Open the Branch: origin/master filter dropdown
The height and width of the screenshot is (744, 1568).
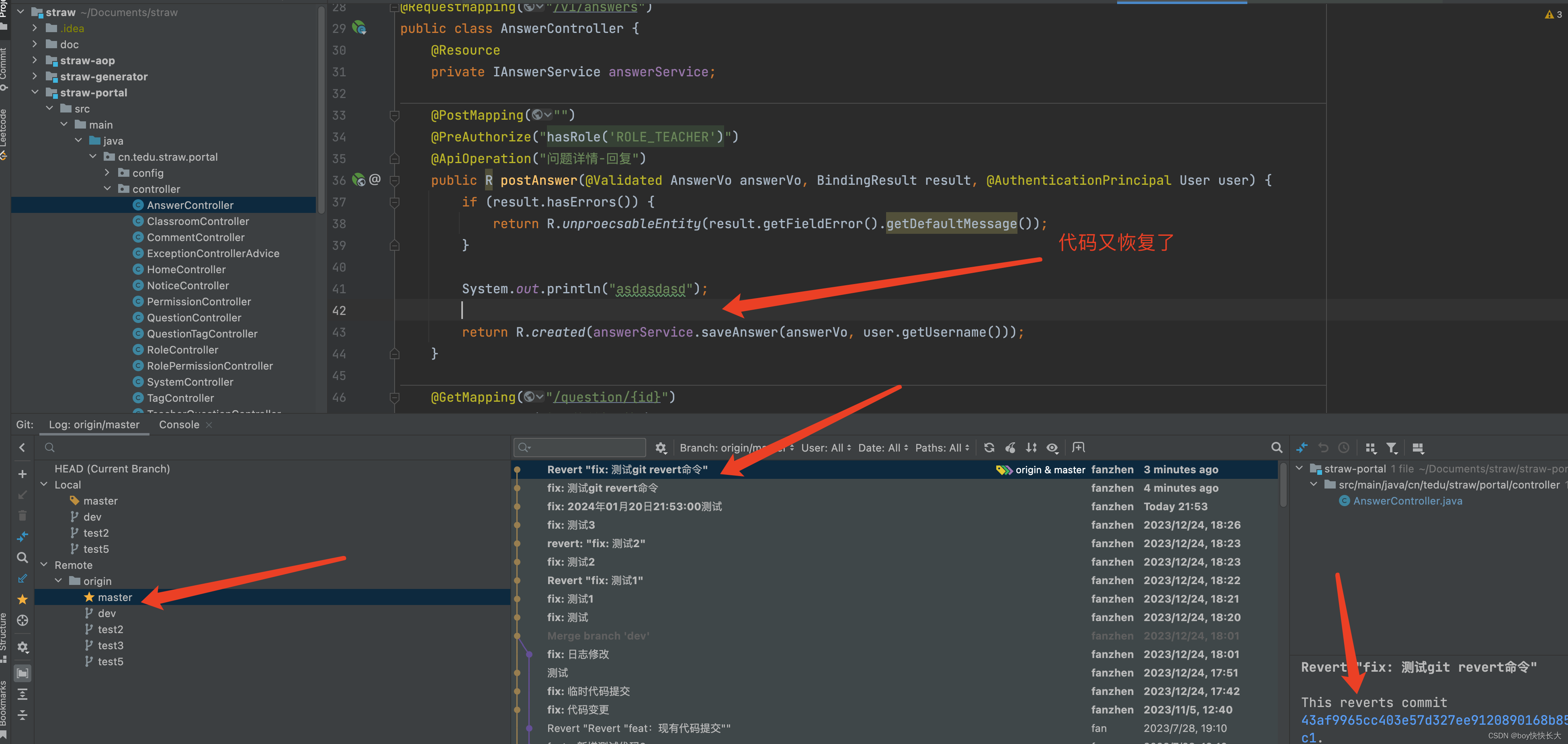point(737,448)
